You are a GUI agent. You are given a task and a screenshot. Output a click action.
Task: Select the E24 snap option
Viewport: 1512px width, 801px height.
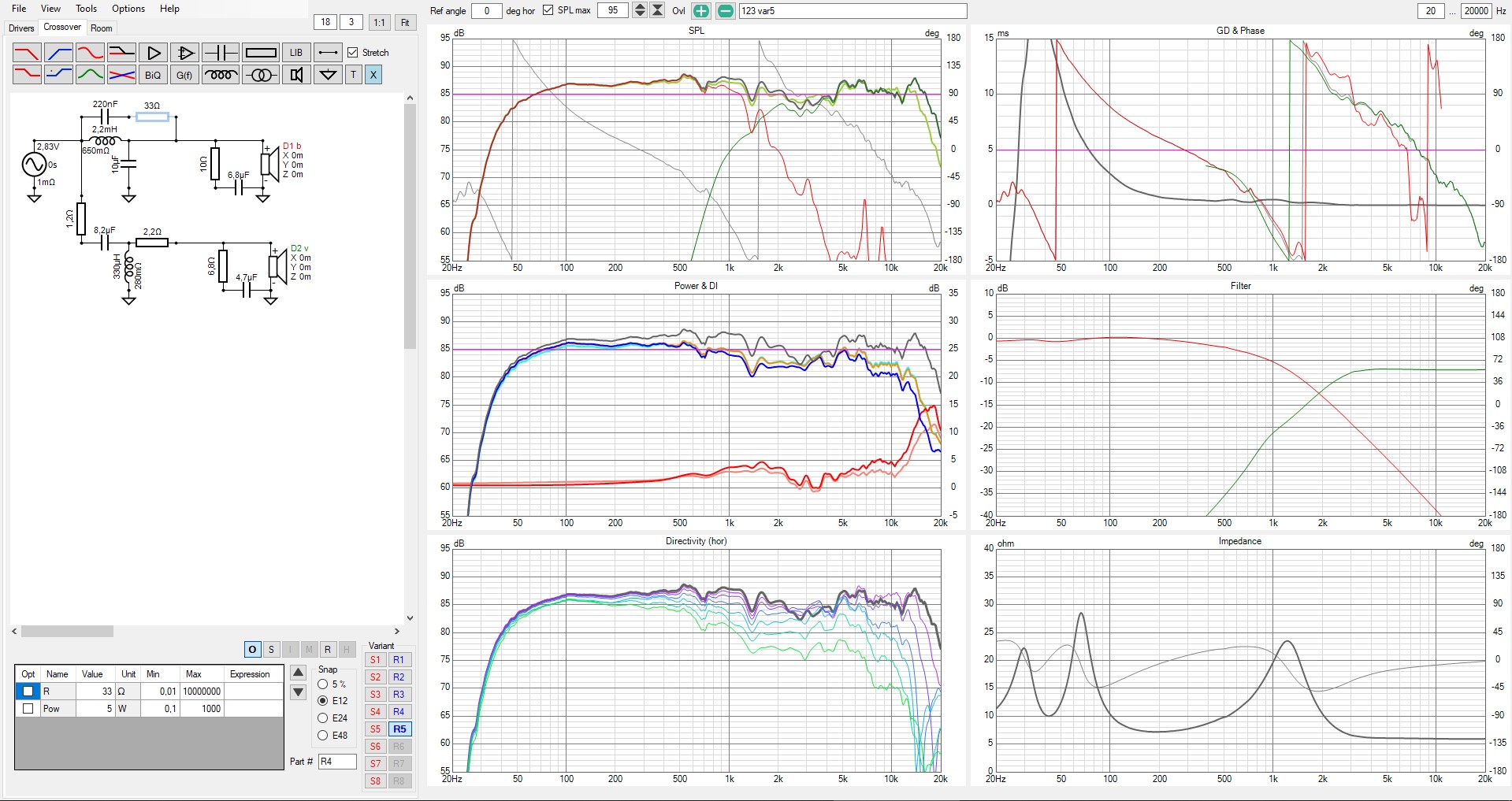tap(323, 718)
